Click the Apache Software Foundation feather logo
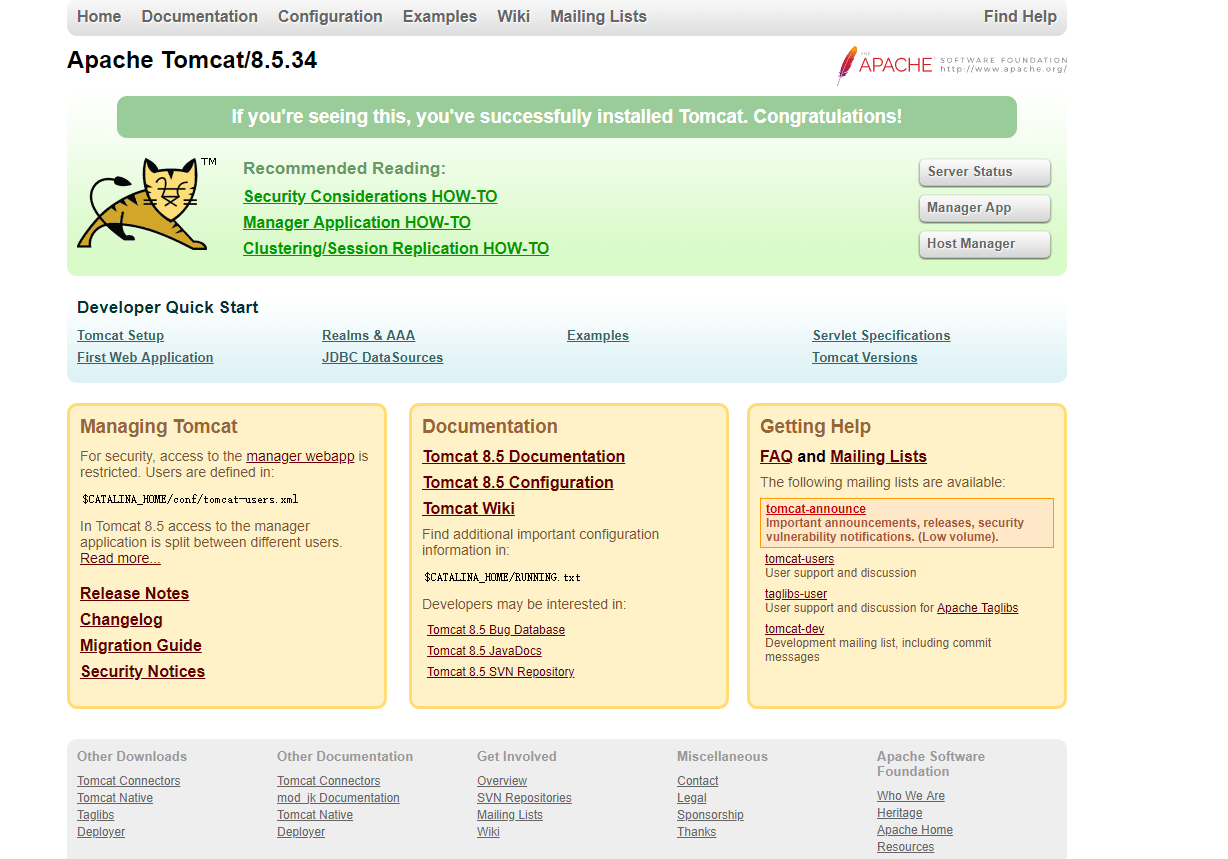The height and width of the screenshot is (859, 1228). [952, 65]
